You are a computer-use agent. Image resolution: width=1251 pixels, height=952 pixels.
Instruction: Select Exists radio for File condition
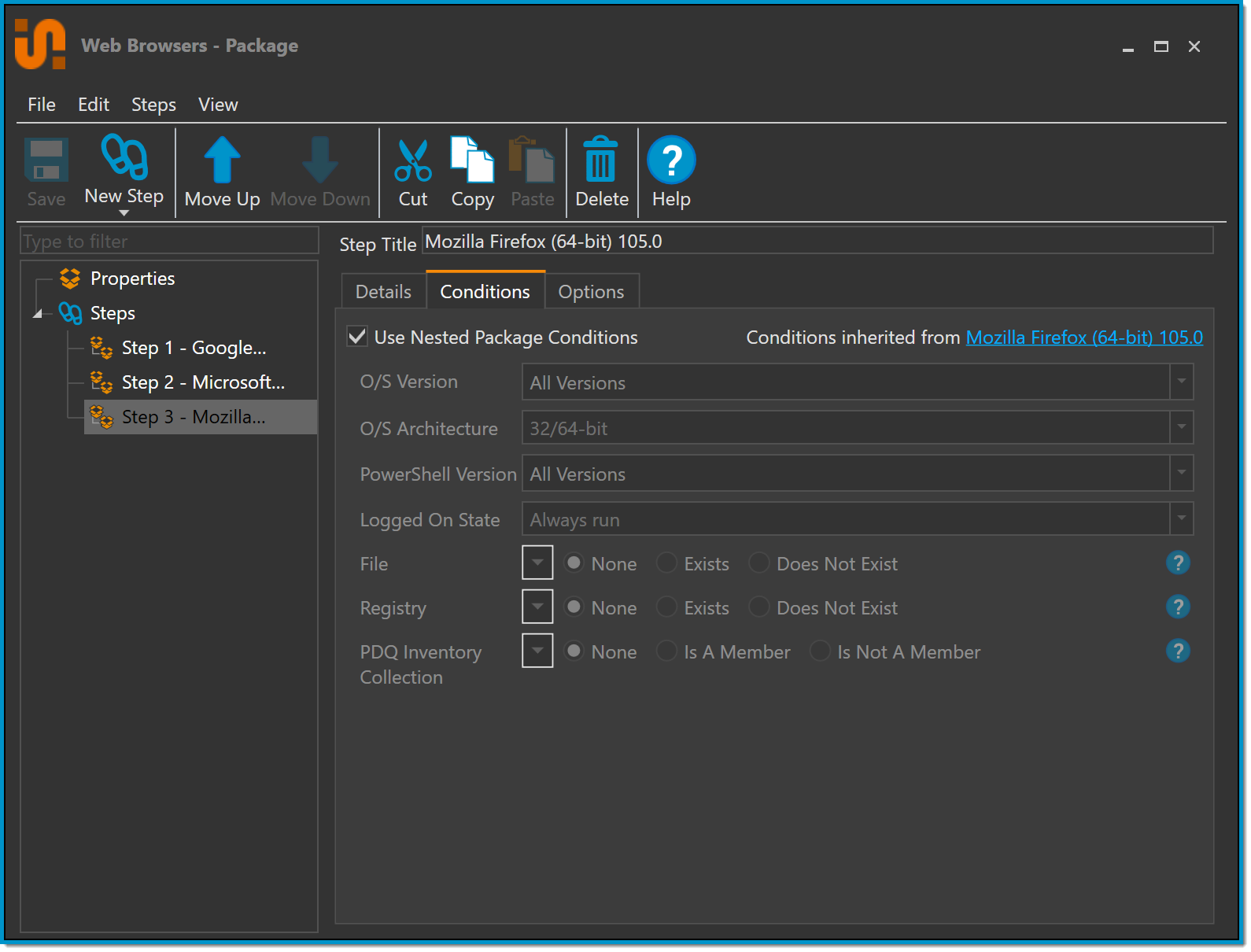667,563
